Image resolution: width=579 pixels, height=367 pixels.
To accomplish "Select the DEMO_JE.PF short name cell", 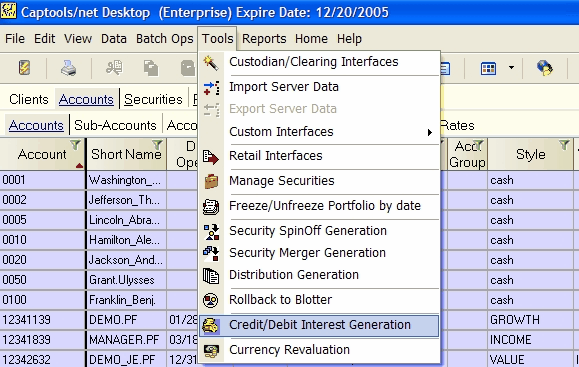I will pos(126,359).
